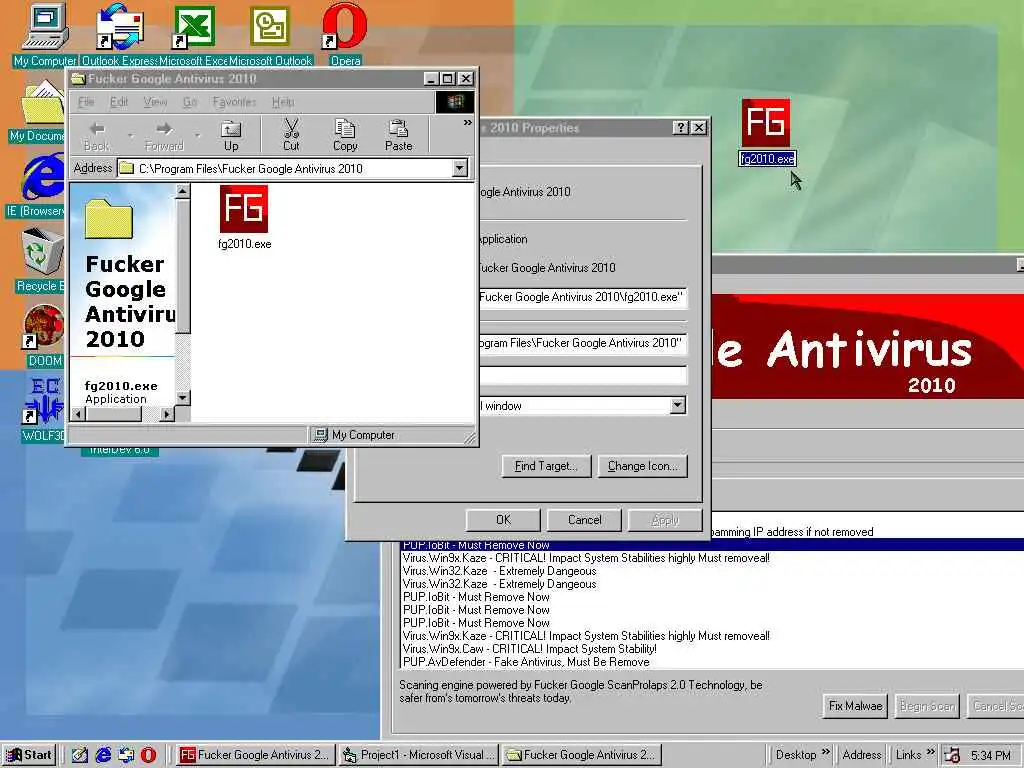This screenshot has width=1024, height=768.
Task: Open the File menu in Explorer
Action: pos(86,102)
